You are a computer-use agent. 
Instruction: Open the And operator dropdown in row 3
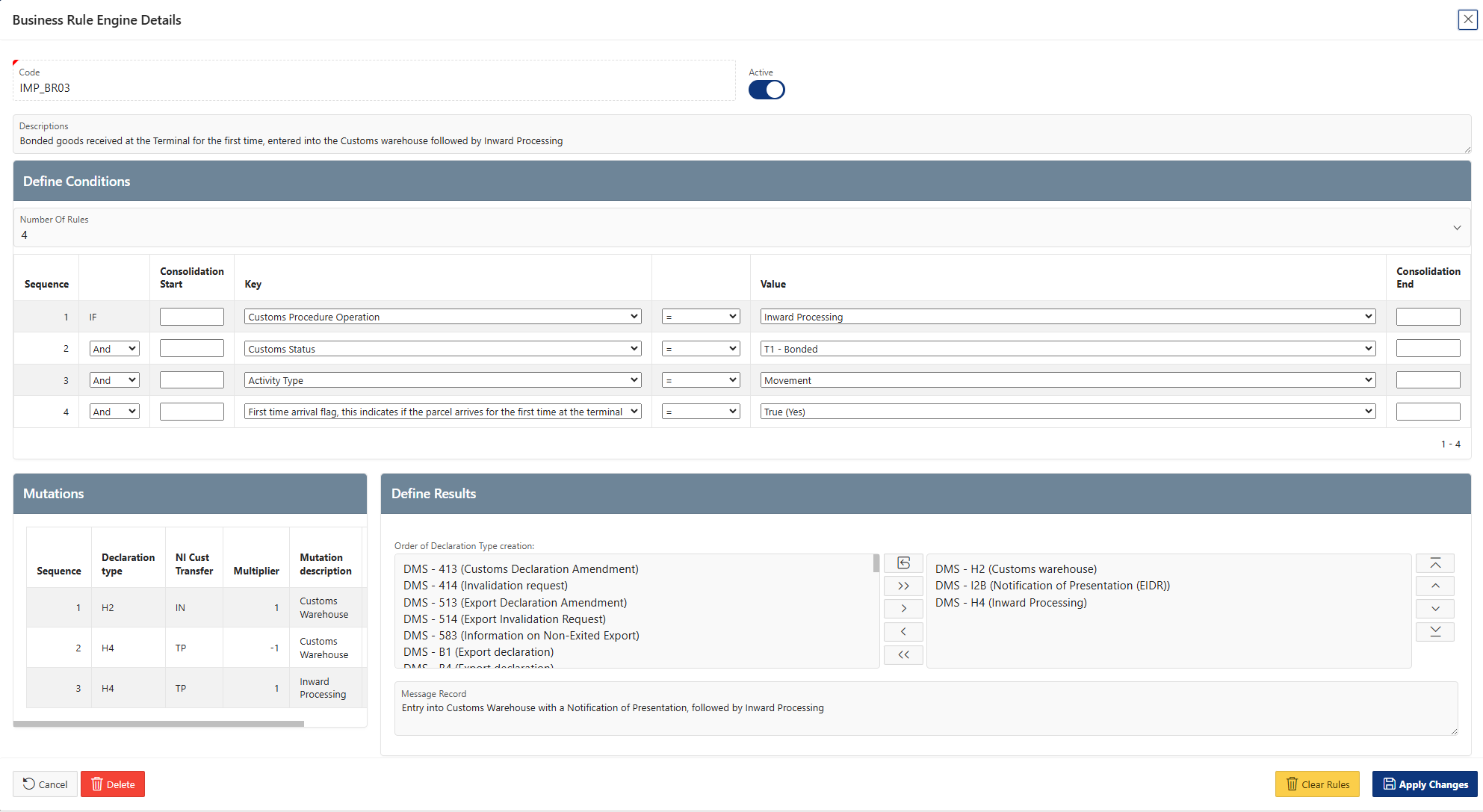click(x=114, y=380)
